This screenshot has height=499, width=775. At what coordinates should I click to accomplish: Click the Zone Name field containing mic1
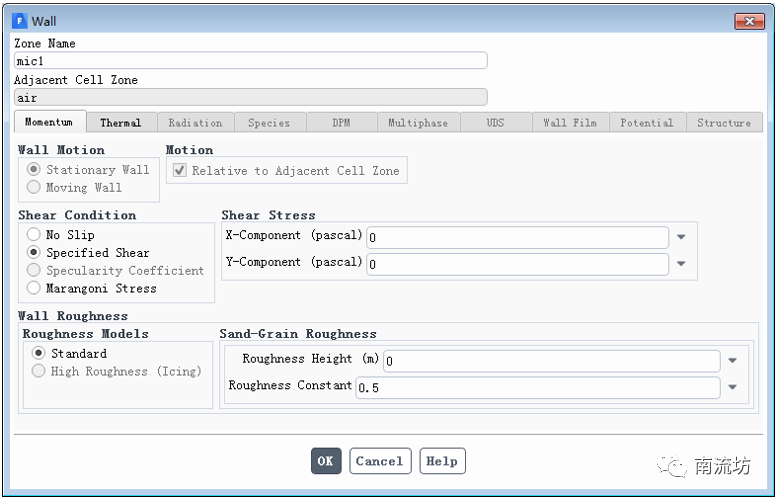tap(251, 61)
